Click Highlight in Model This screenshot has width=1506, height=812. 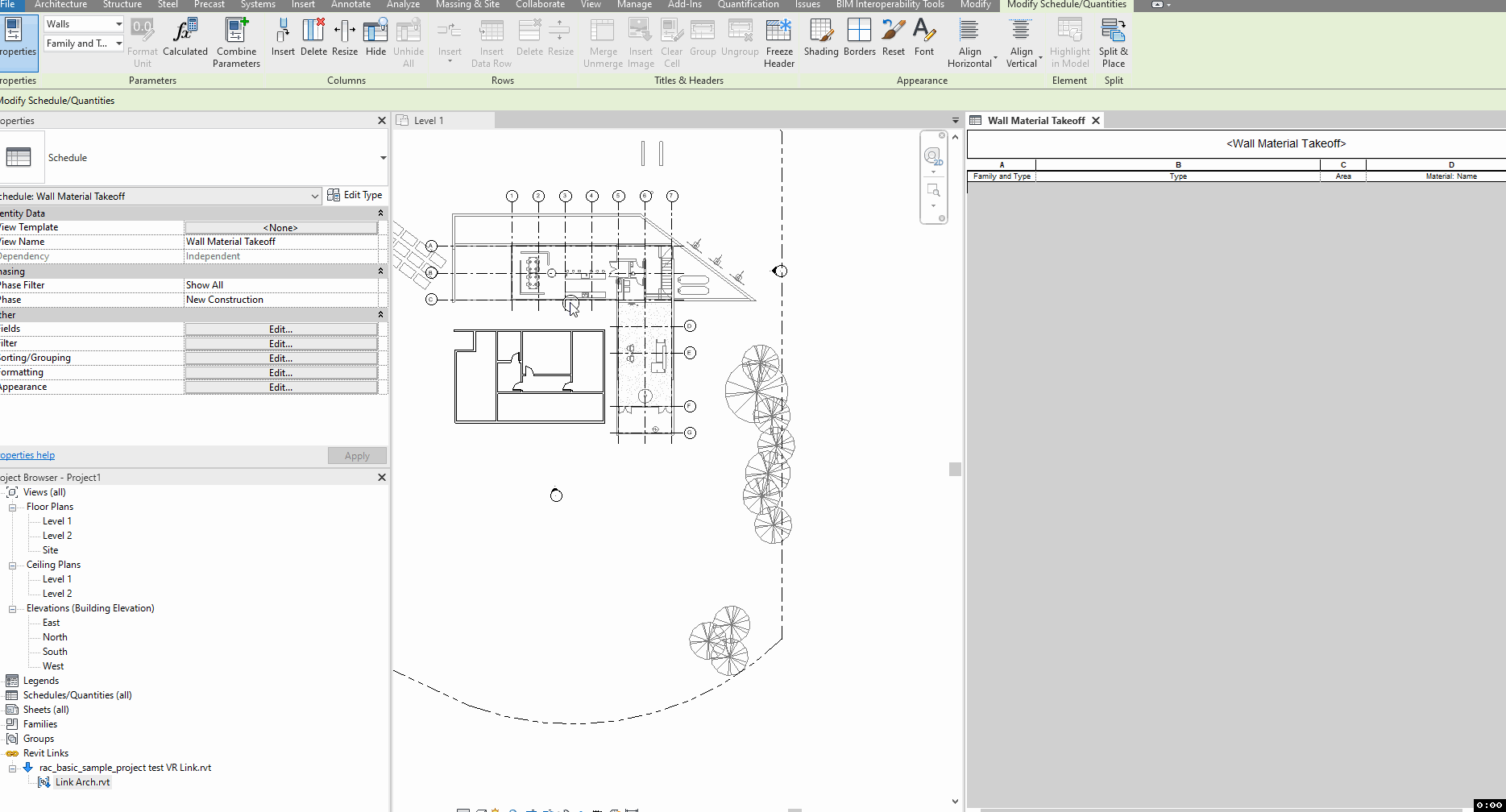(1069, 36)
